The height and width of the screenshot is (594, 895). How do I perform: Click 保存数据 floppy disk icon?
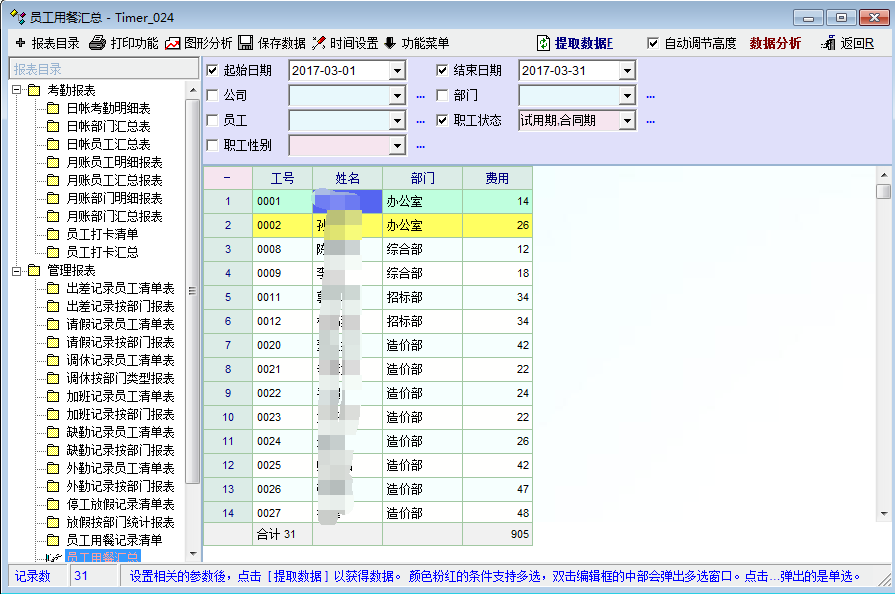click(245, 43)
